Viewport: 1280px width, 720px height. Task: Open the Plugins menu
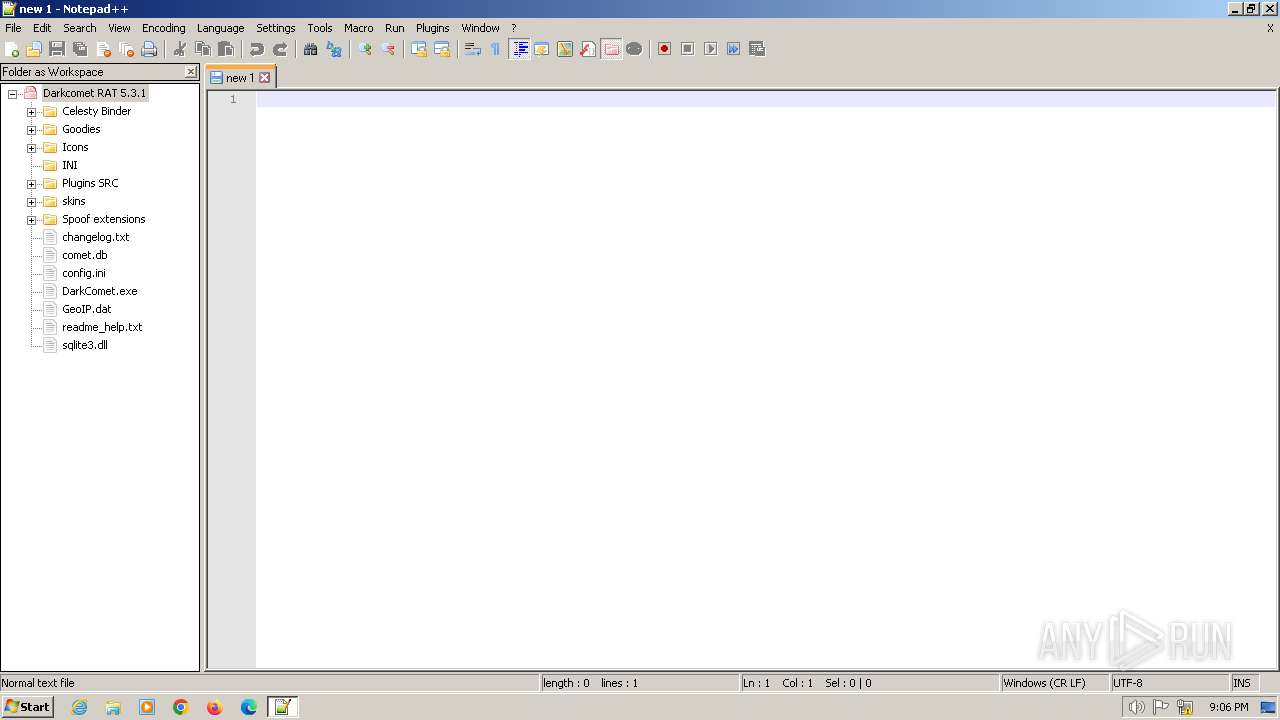click(432, 28)
